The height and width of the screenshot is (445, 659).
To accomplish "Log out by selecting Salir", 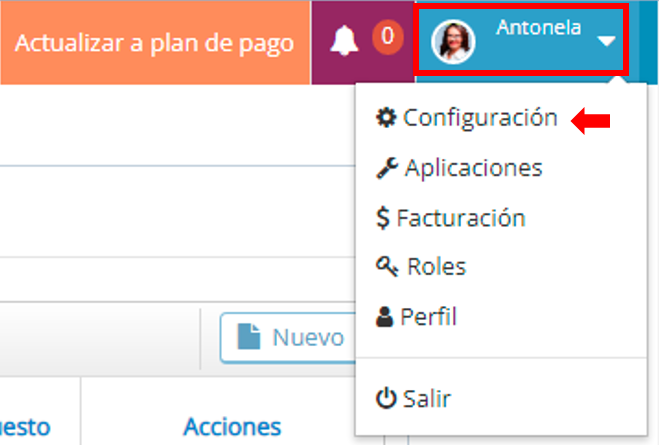I will [x=428, y=398].
